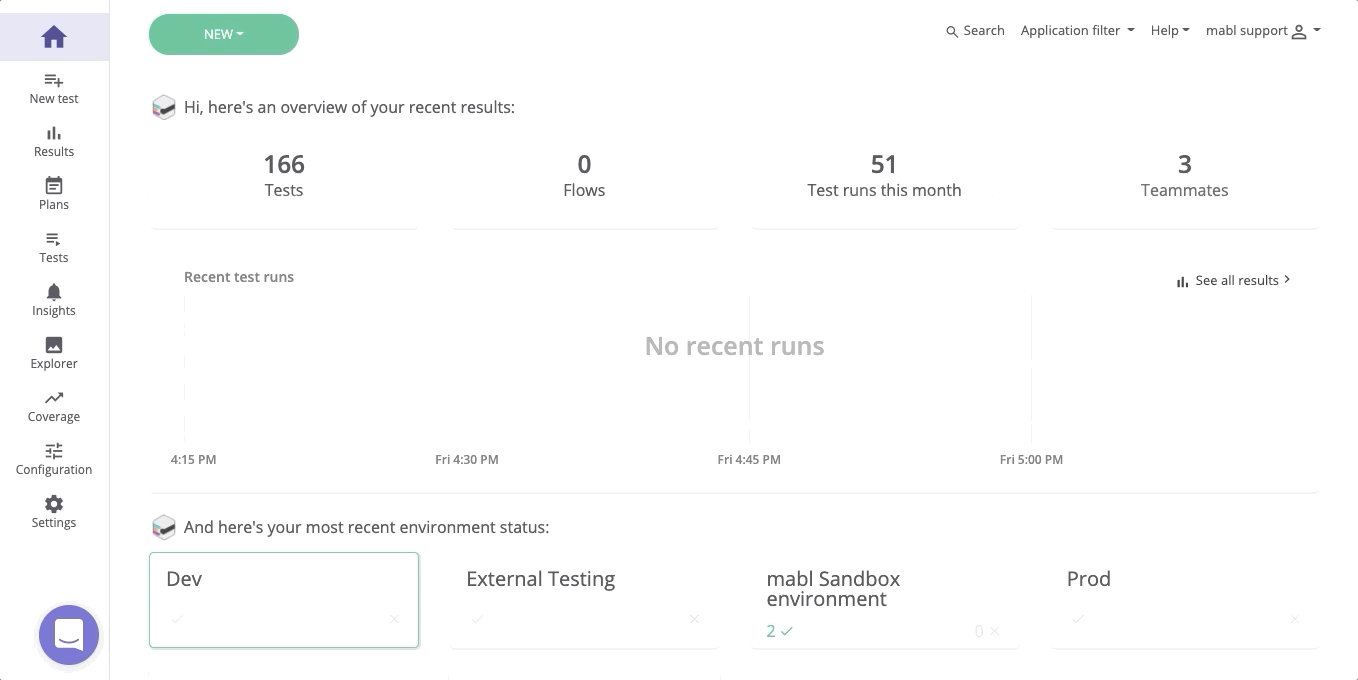1358x680 pixels.
Task: Open Tests in the sidebar
Action: (54, 247)
